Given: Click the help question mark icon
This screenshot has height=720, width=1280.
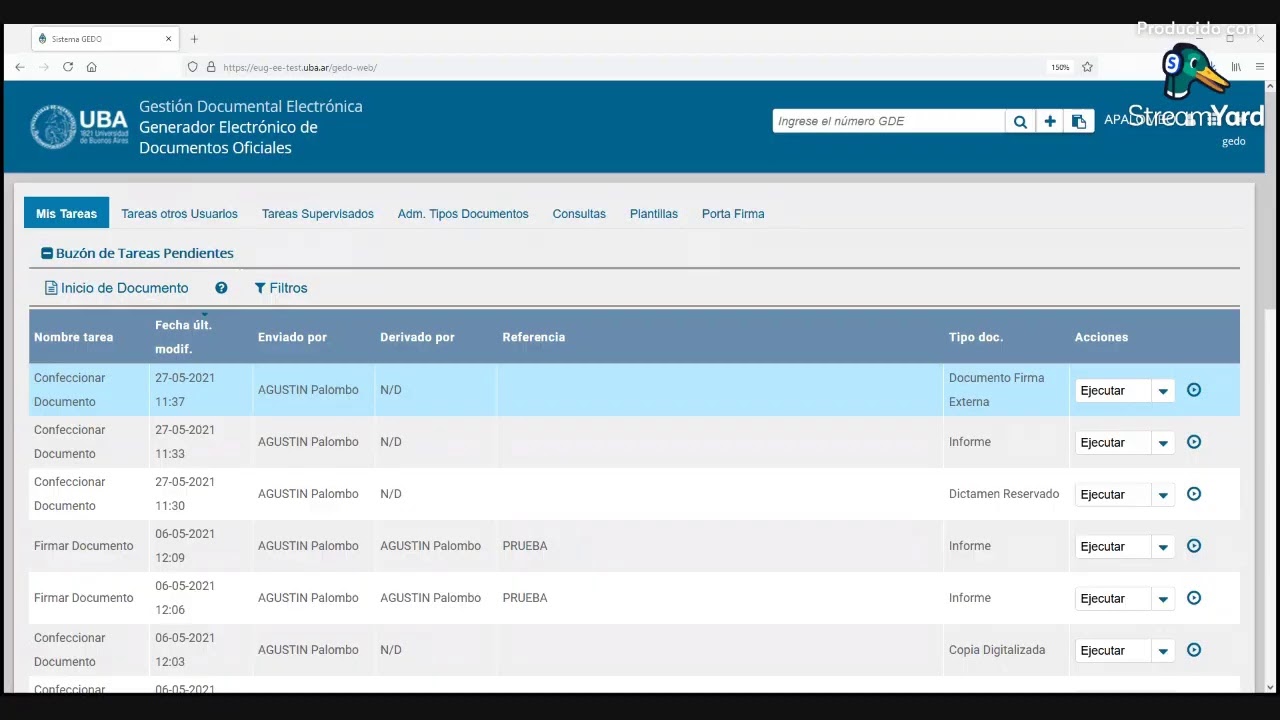Looking at the screenshot, I should [x=221, y=288].
